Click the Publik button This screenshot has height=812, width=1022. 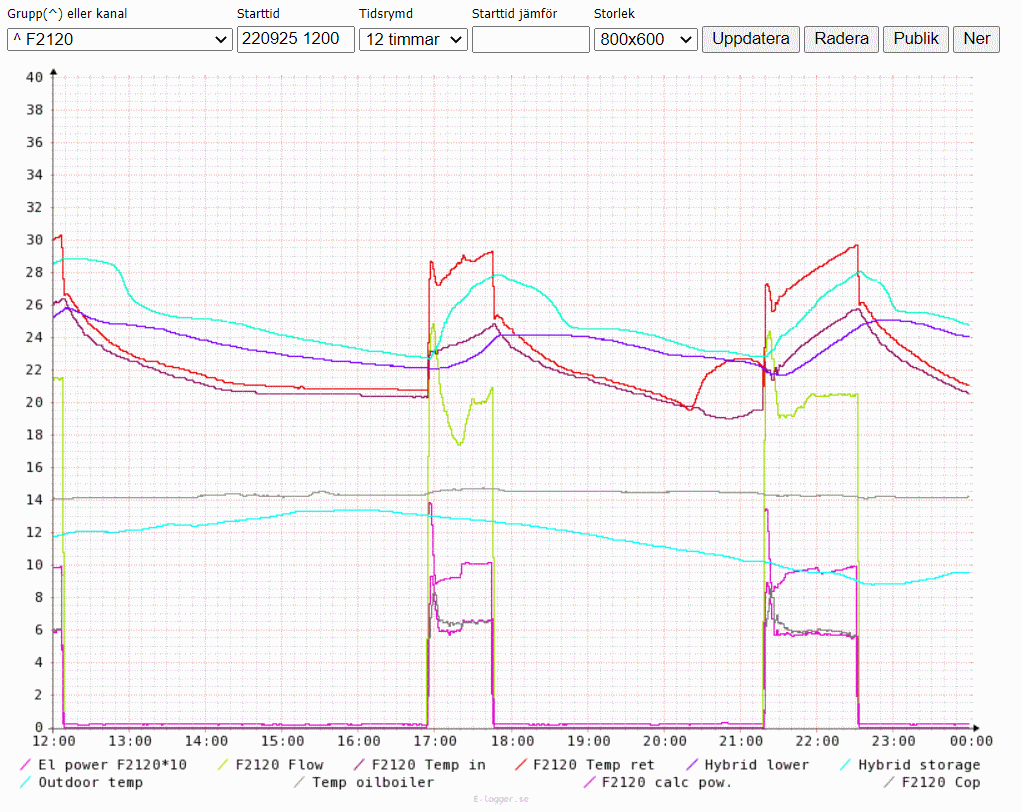915,39
